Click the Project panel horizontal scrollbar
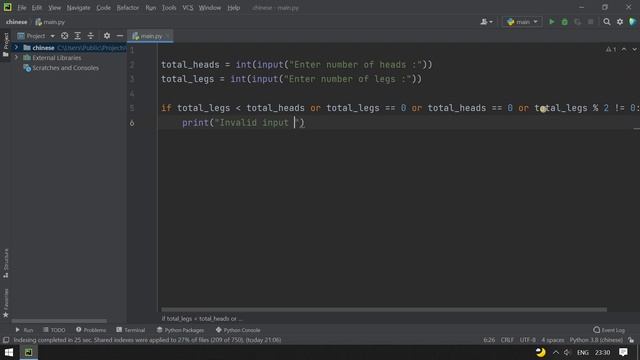Viewport: 640px width, 360px height. tap(59, 321)
